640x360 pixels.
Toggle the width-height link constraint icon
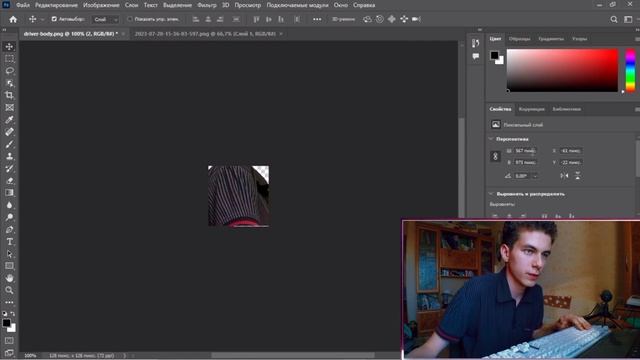(495, 157)
